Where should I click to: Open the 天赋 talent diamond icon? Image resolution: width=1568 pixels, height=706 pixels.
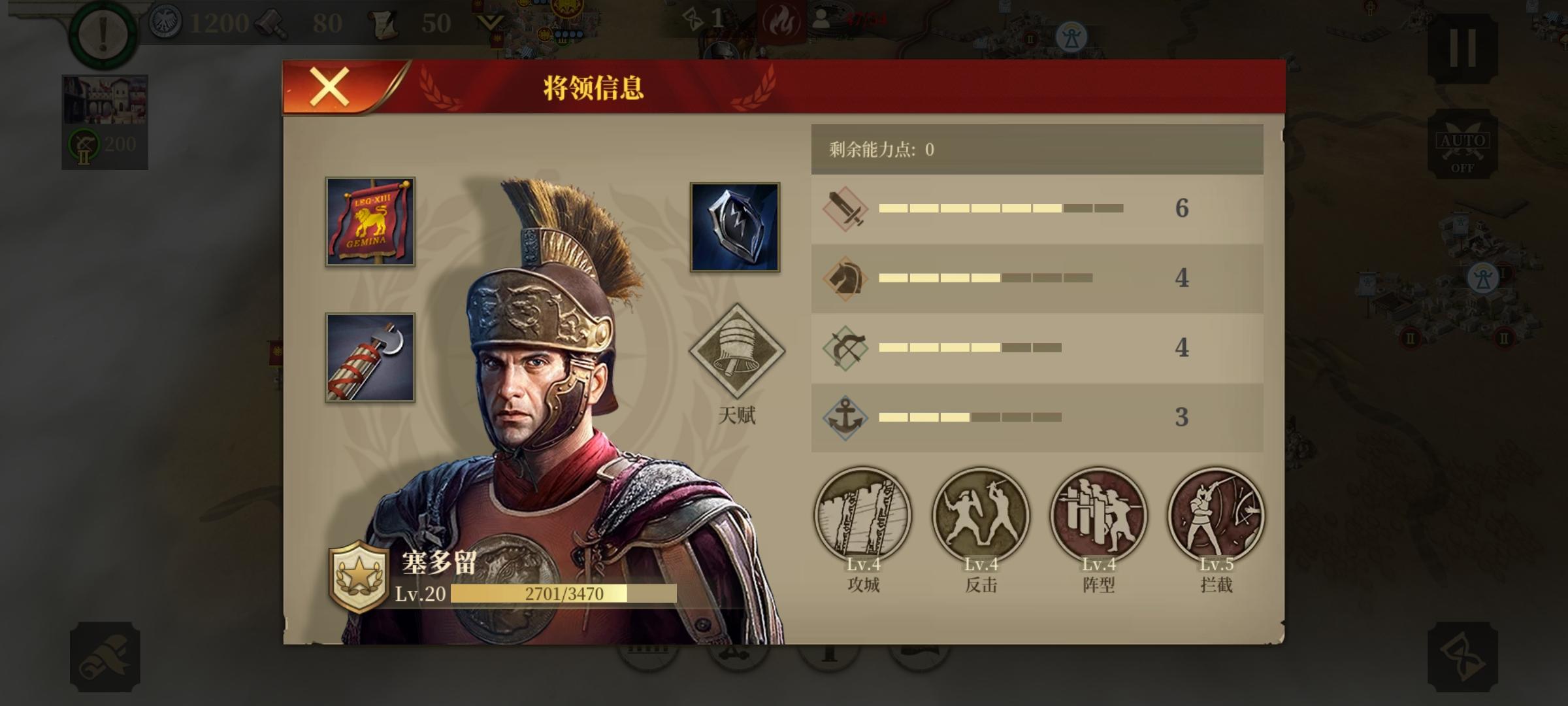736,351
